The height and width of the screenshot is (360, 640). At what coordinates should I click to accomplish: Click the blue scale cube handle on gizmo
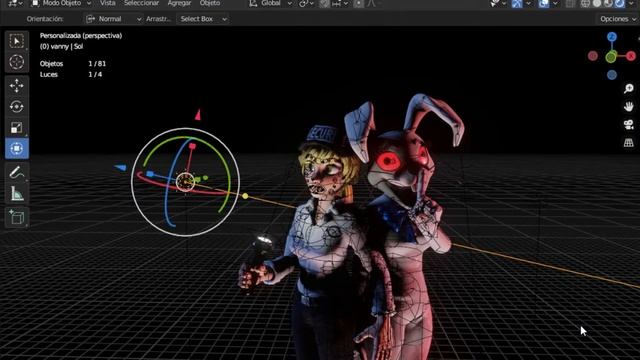tap(150, 174)
